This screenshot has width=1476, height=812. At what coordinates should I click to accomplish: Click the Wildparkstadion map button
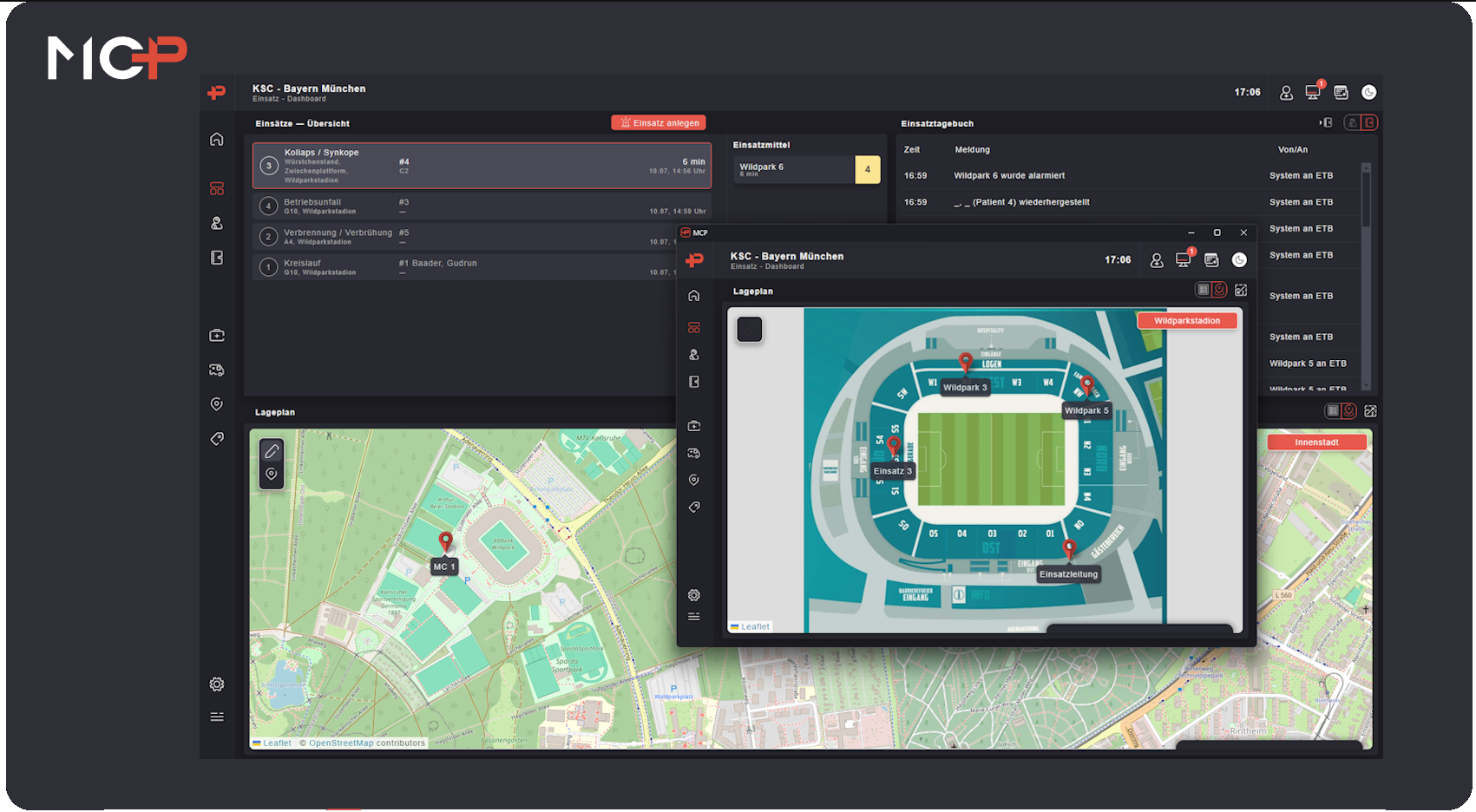1186,321
